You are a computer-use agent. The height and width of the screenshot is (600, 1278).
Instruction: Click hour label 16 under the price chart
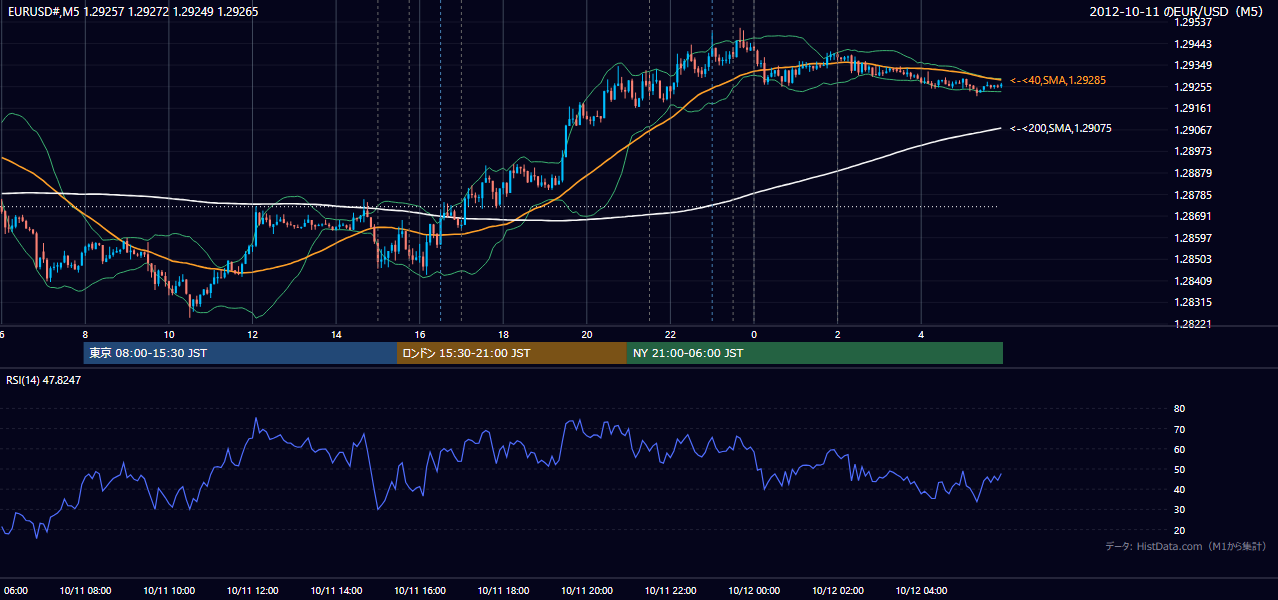click(x=420, y=335)
